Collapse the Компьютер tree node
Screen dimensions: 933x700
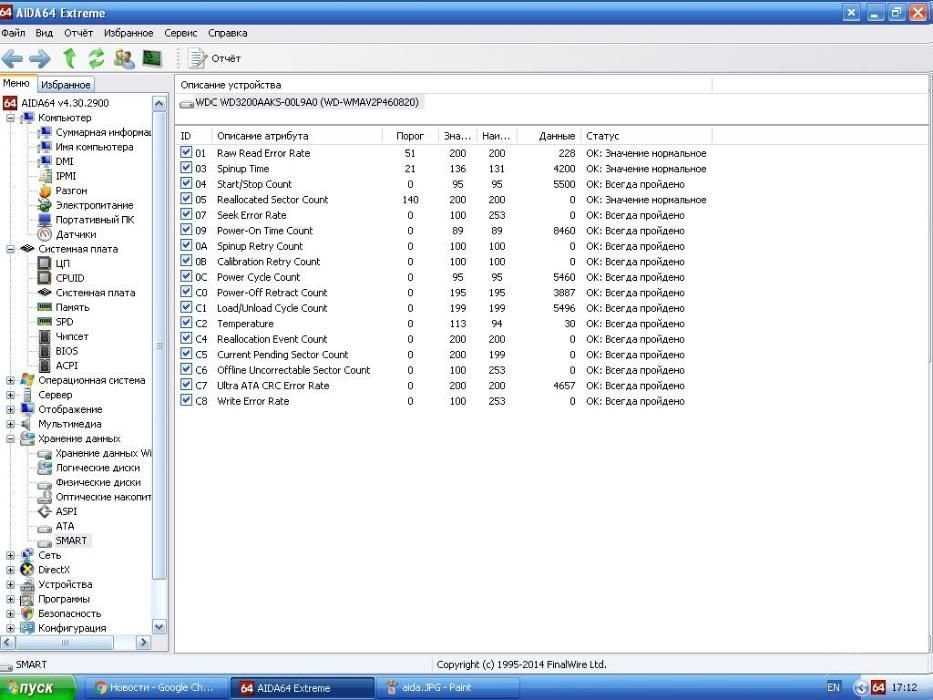click(10, 118)
